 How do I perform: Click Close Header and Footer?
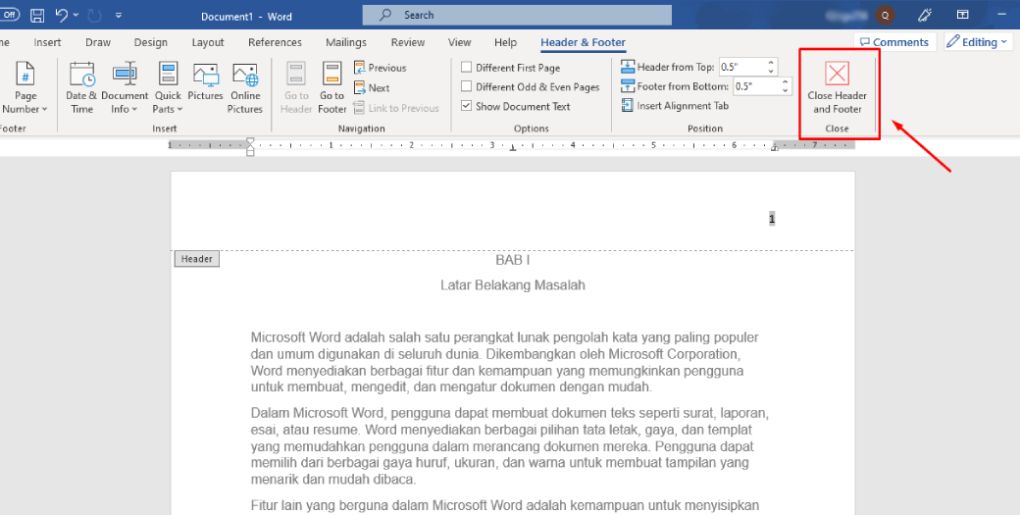837,88
